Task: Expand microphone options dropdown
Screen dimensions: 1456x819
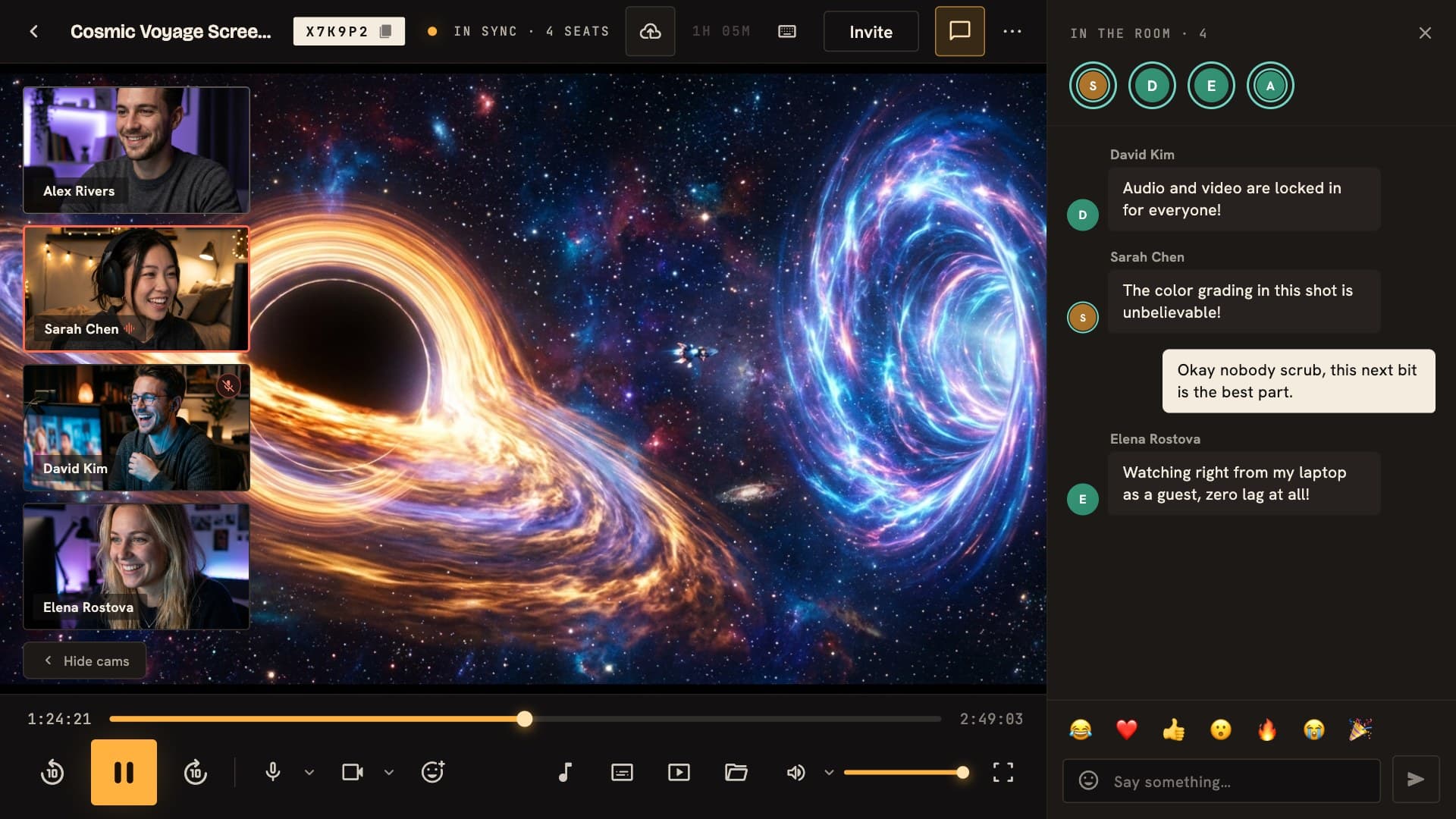Action: click(309, 772)
